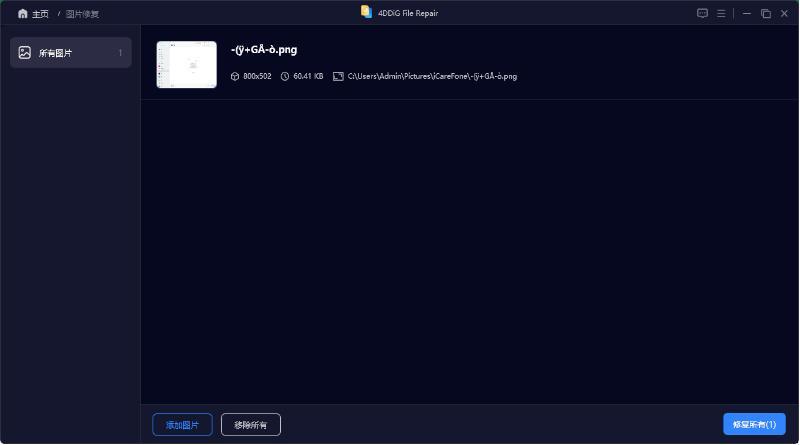Viewport: 800px width, 445px height.
Task: Click the file size clock icon
Action: click(x=285, y=77)
